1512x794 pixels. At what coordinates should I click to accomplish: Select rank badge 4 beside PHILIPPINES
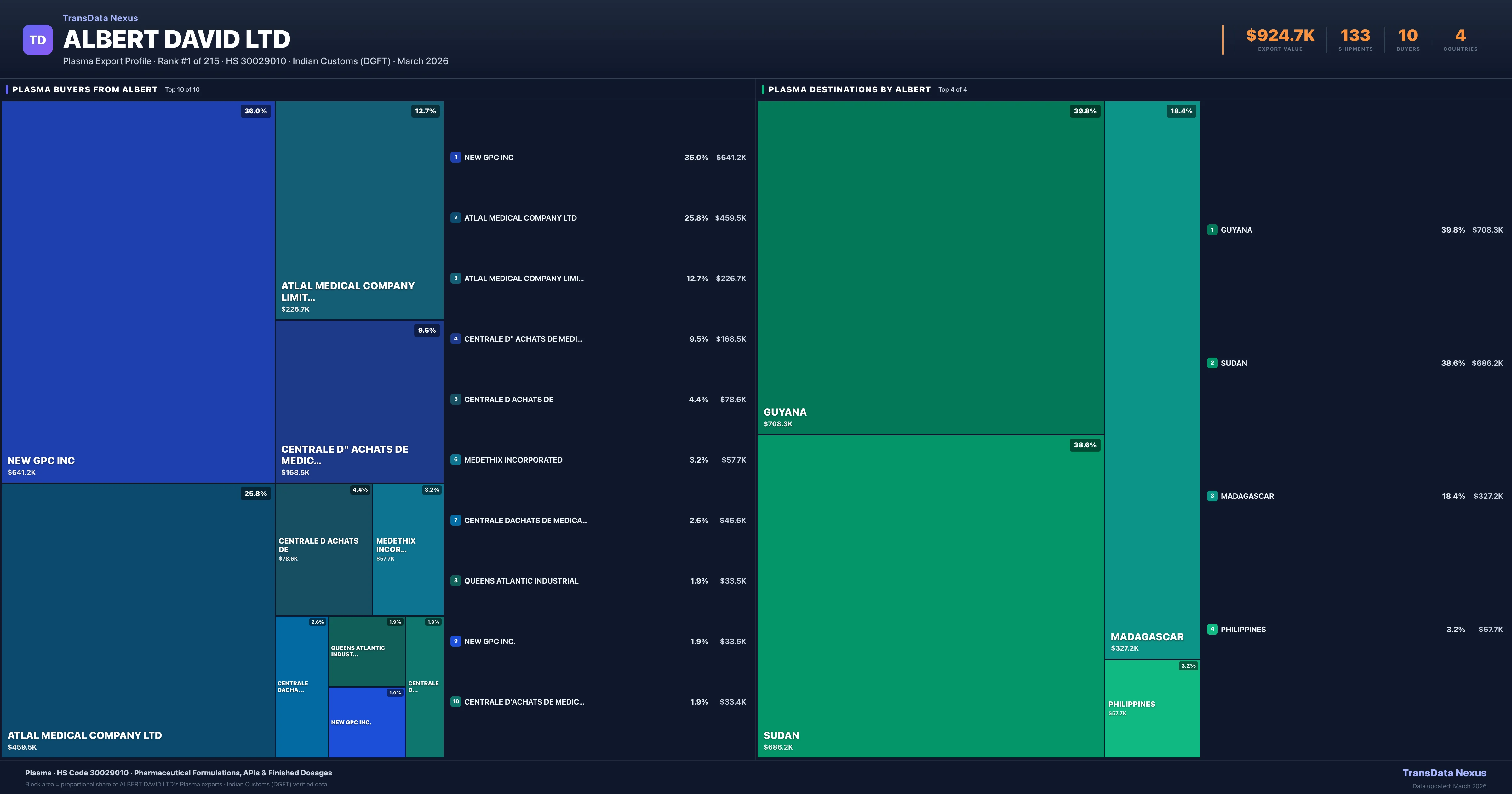(1213, 629)
